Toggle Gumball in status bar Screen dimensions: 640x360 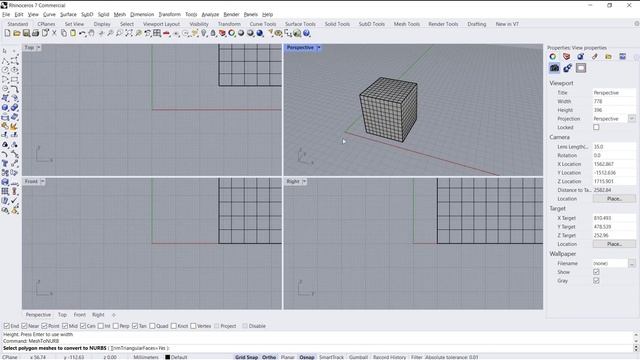click(x=358, y=357)
